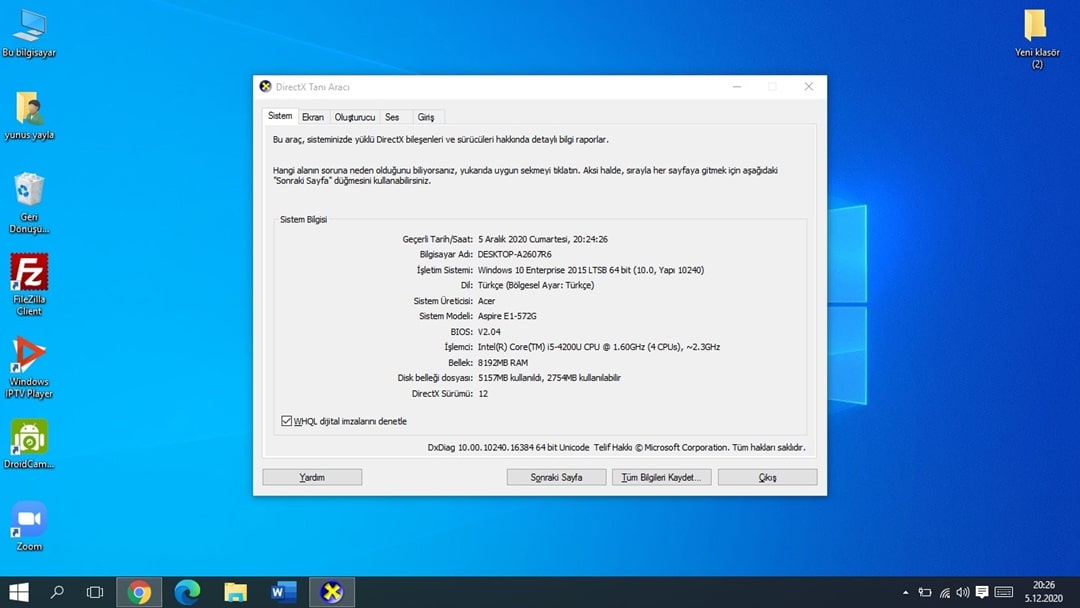Viewport: 1080px width, 608px height.
Task: Open the volume speaker tray icon
Action: (x=963, y=592)
